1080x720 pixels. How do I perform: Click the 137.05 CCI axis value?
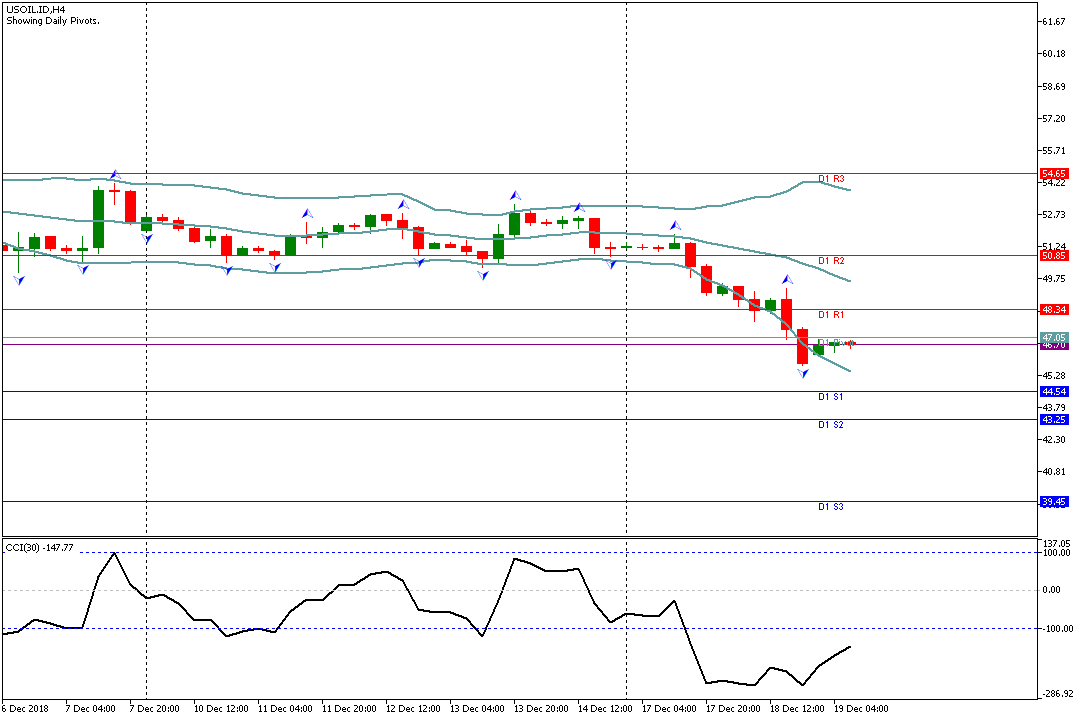tap(1057, 544)
